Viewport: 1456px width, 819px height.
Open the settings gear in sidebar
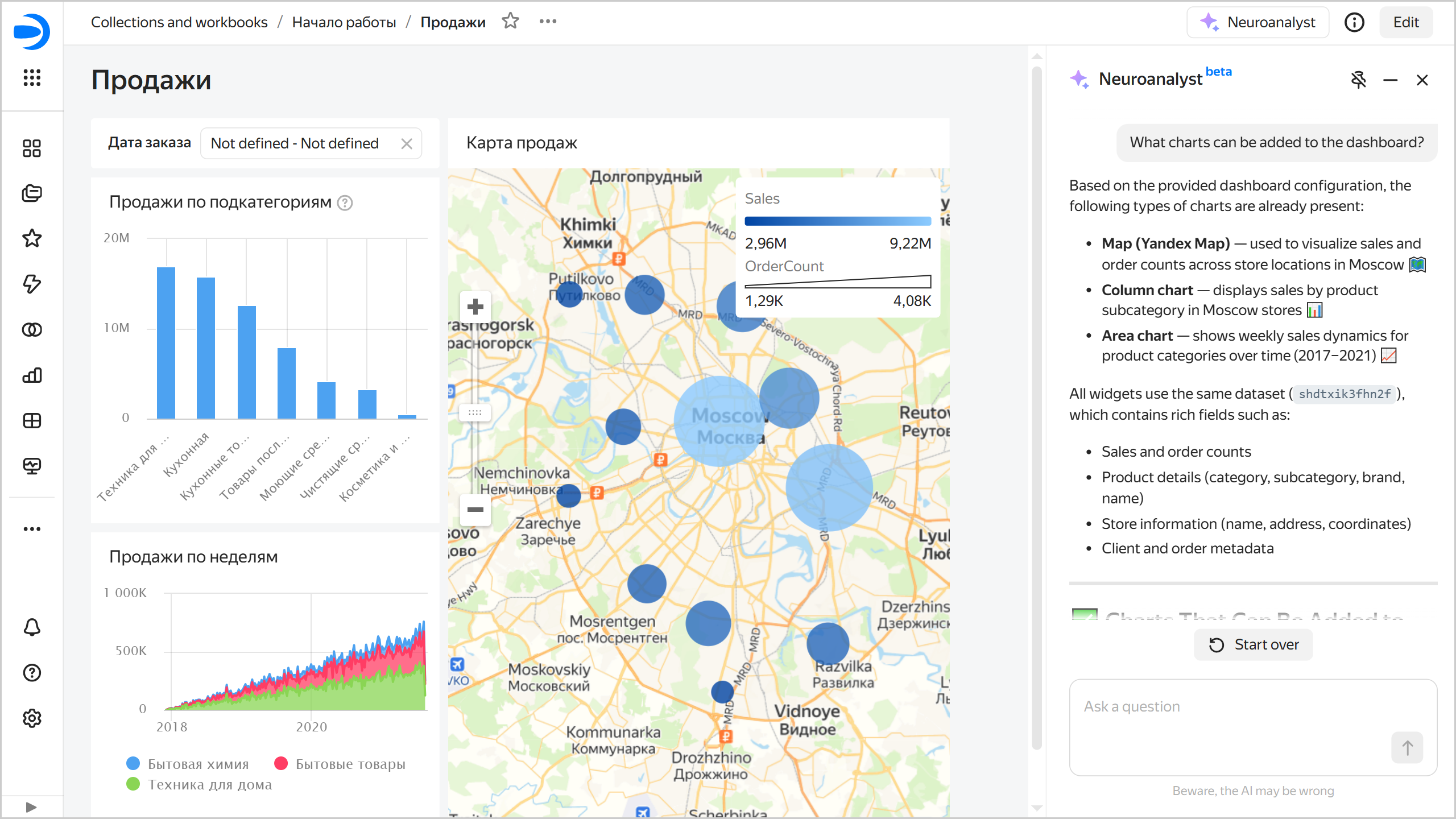tap(32, 718)
